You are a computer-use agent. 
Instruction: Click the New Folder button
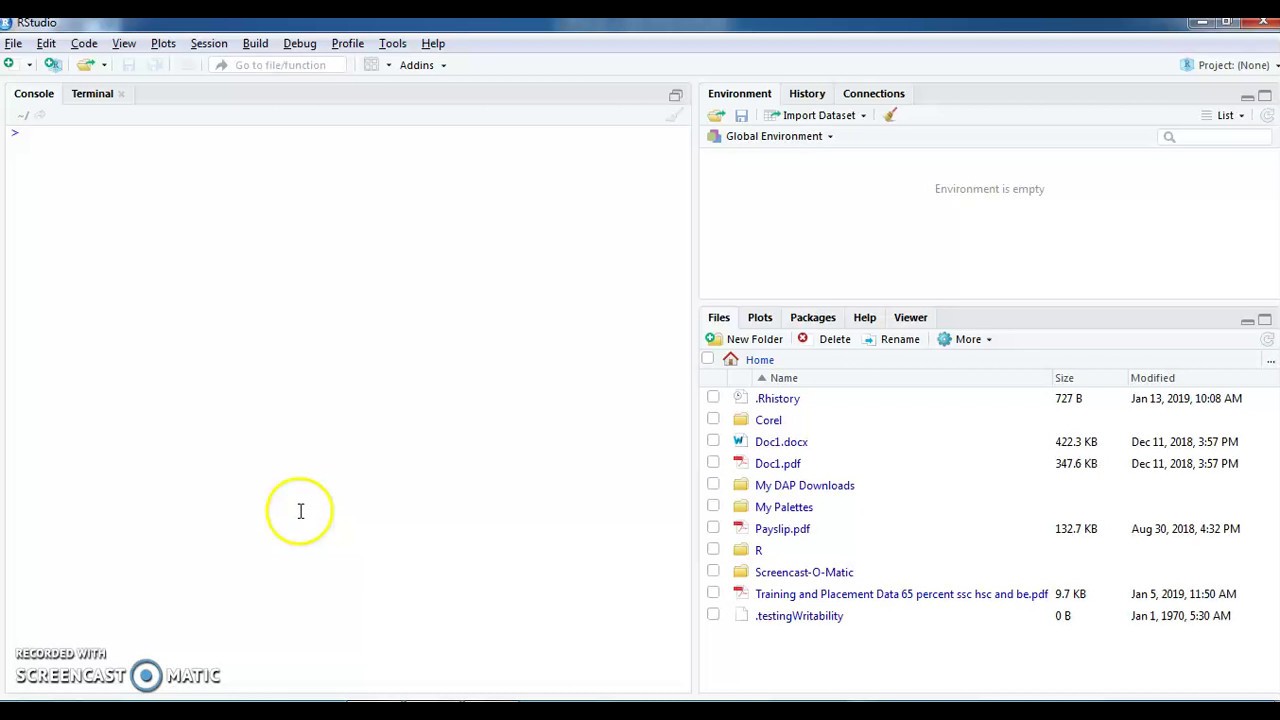(x=745, y=339)
